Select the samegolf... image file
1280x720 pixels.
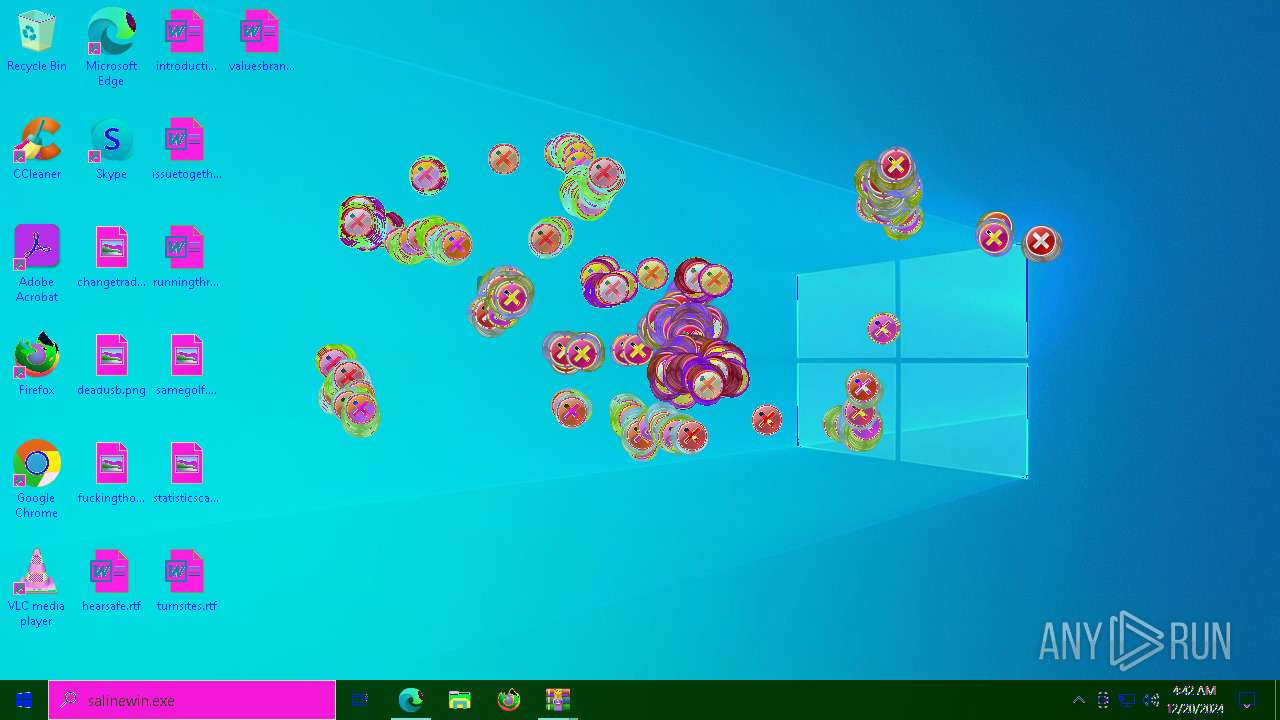(186, 366)
